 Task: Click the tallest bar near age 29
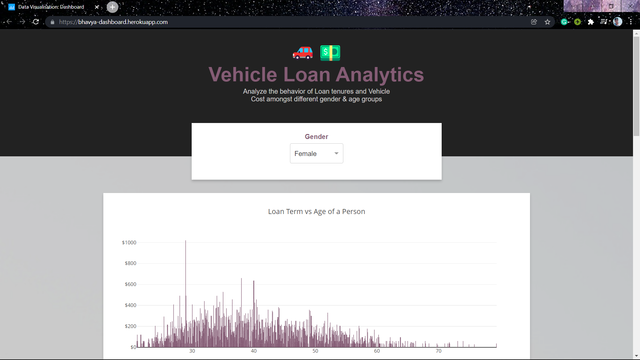186,294
